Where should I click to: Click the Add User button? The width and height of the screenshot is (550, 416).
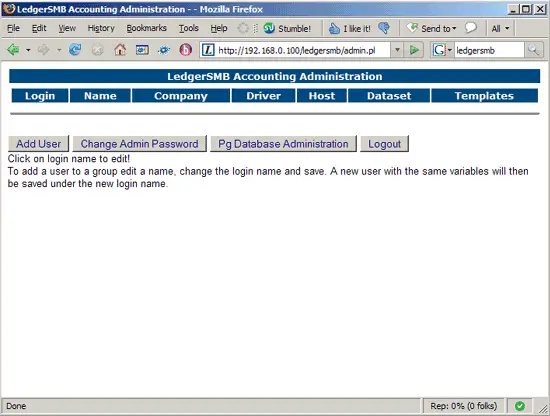[x=38, y=144]
